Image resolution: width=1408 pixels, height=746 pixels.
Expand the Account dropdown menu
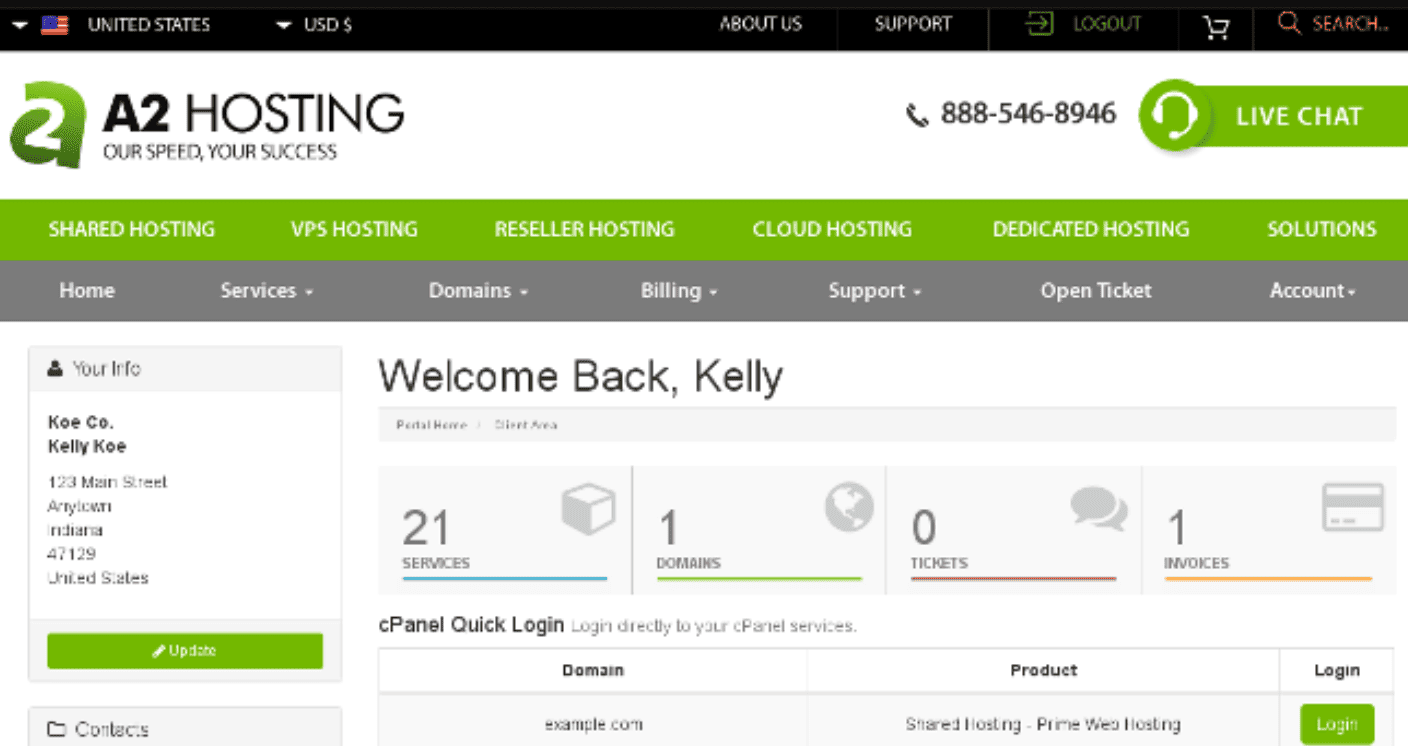click(1312, 291)
